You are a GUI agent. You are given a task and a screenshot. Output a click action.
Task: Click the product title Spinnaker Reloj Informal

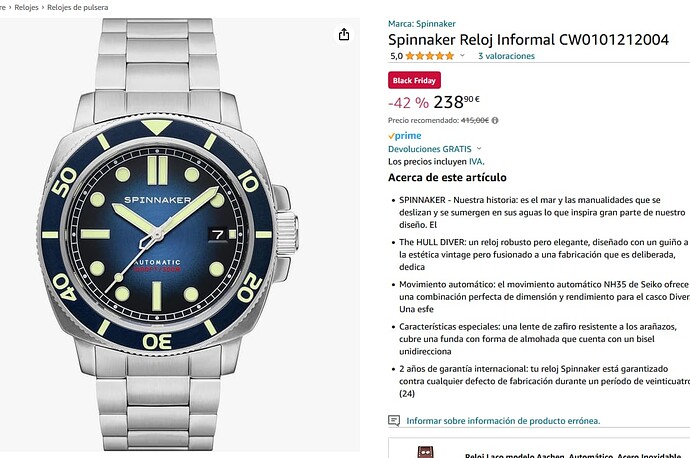[x=528, y=39]
